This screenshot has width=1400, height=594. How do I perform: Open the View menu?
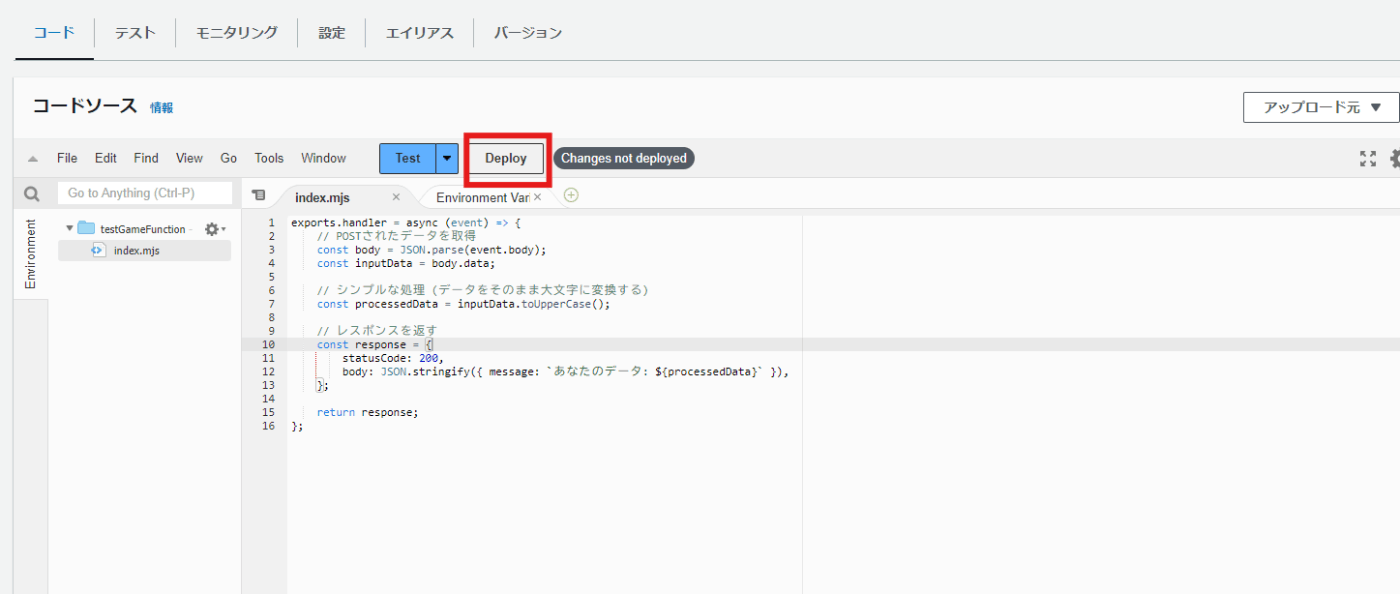[x=189, y=158]
